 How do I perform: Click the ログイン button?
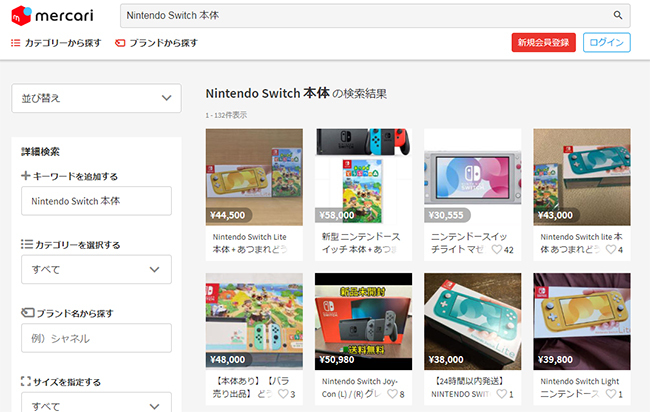tap(608, 42)
